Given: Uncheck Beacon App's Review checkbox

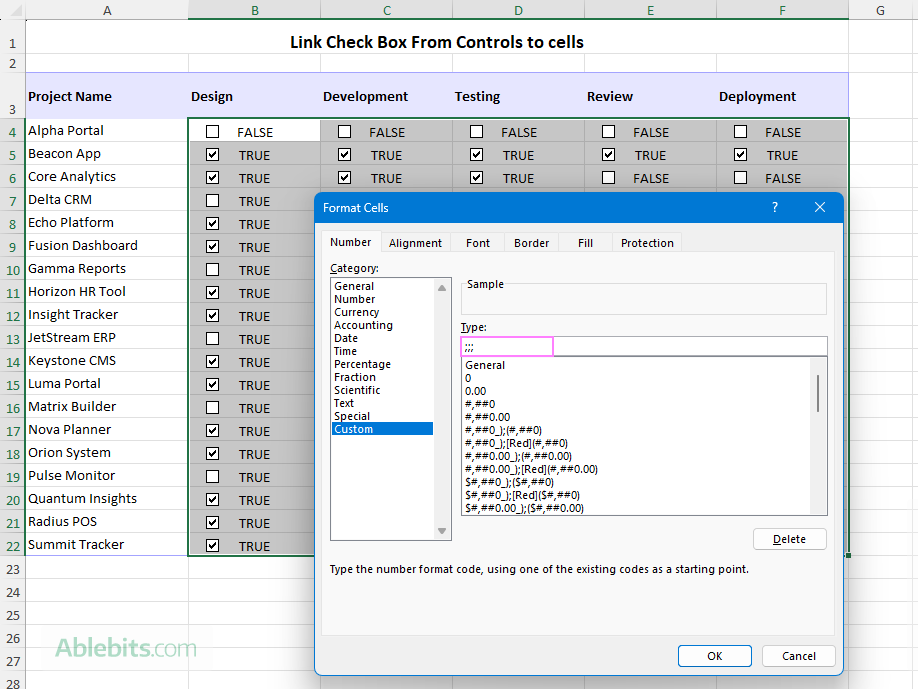Looking at the screenshot, I should (x=608, y=154).
